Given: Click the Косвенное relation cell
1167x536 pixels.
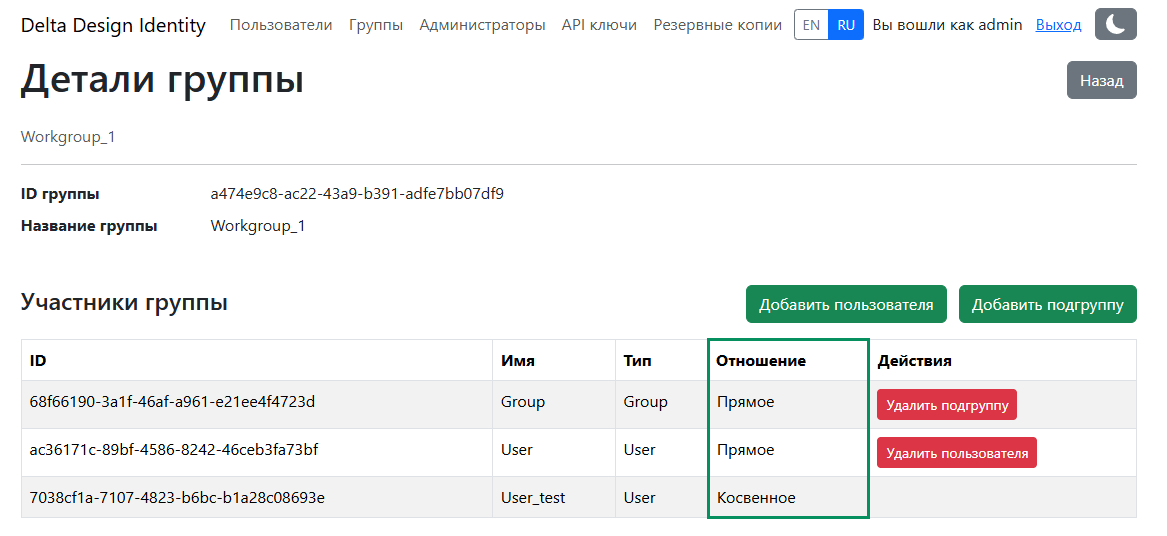Looking at the screenshot, I should 788,497.
